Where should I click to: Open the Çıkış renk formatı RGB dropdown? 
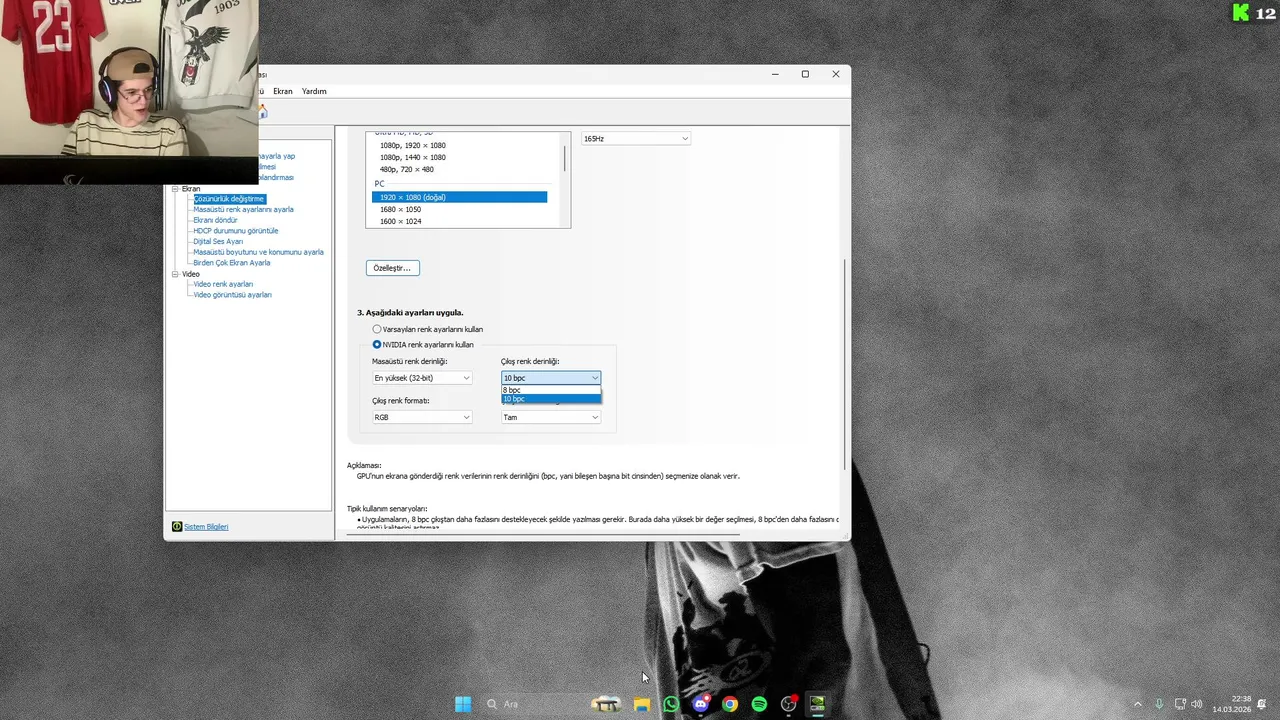[422, 417]
